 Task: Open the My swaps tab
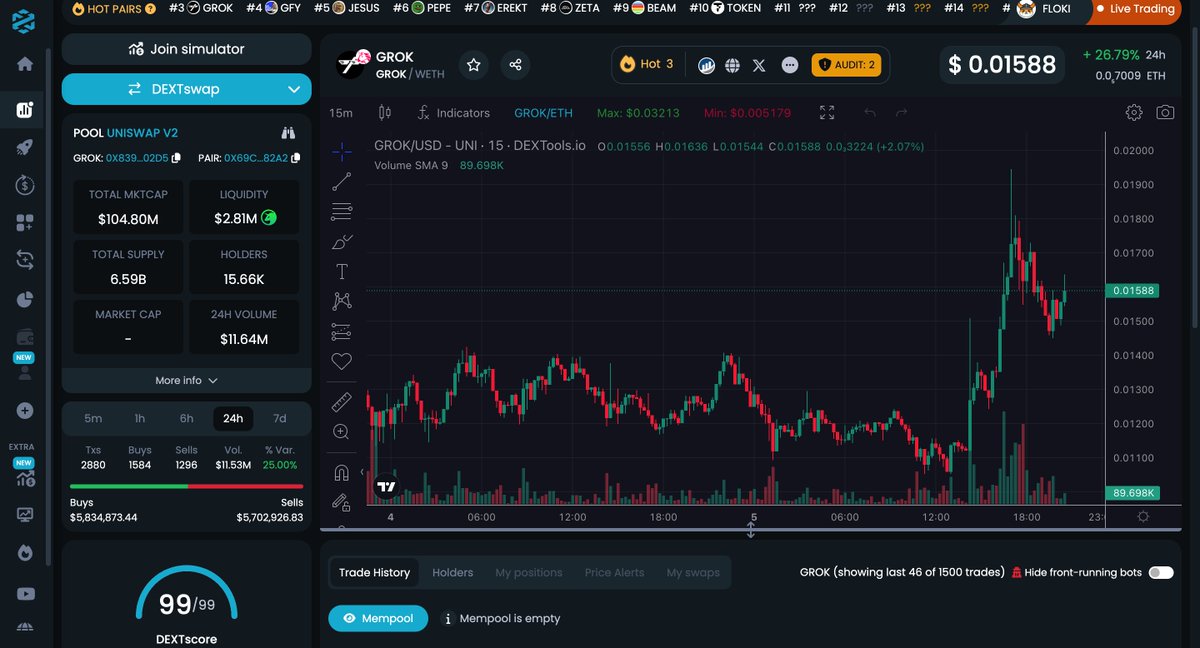[693, 572]
